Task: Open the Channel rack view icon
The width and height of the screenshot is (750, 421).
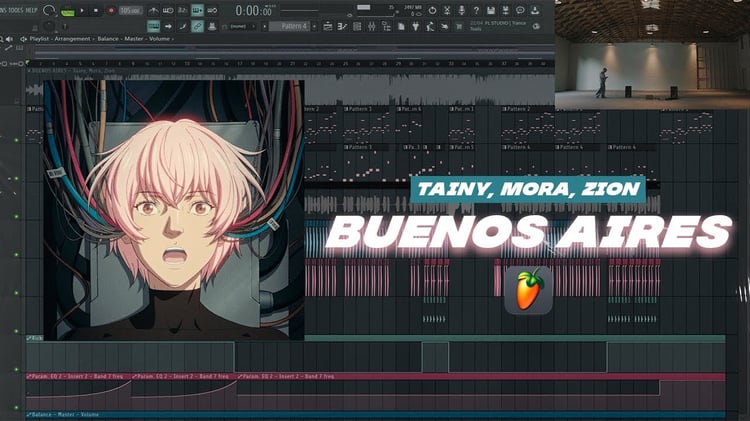Action: (x=357, y=27)
